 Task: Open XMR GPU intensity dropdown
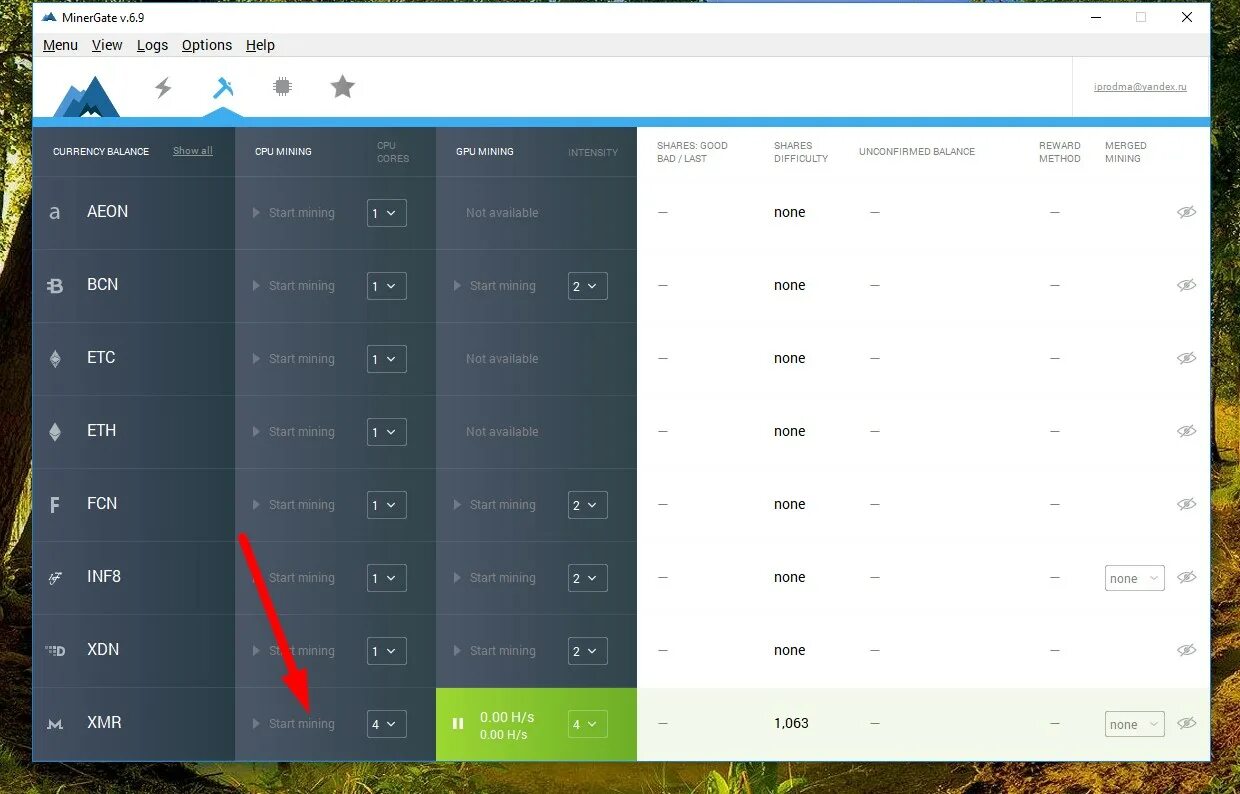pyautogui.click(x=587, y=724)
